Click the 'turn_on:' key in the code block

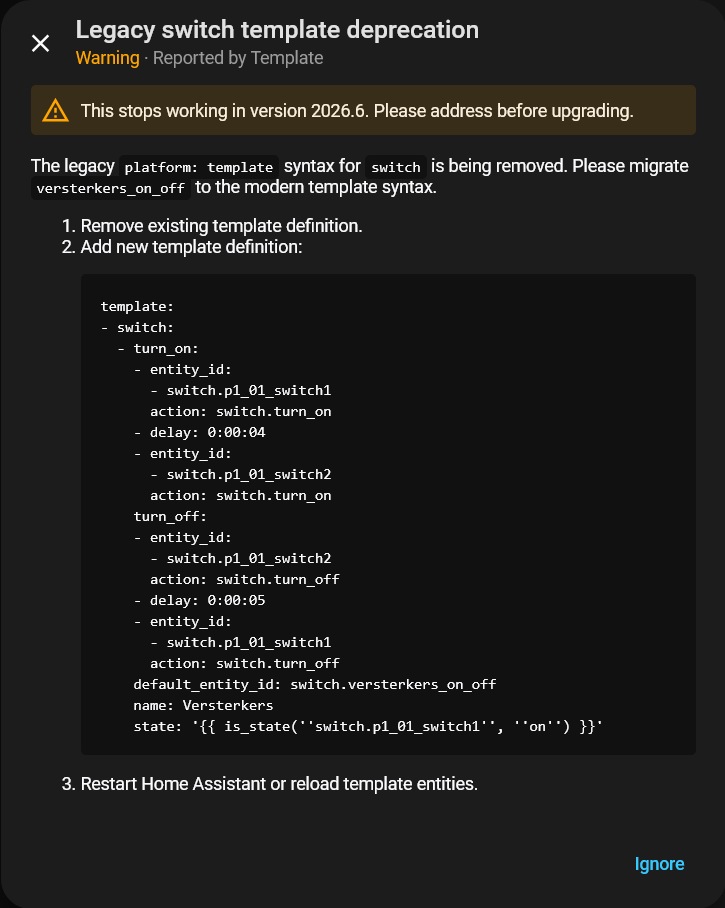166,349
